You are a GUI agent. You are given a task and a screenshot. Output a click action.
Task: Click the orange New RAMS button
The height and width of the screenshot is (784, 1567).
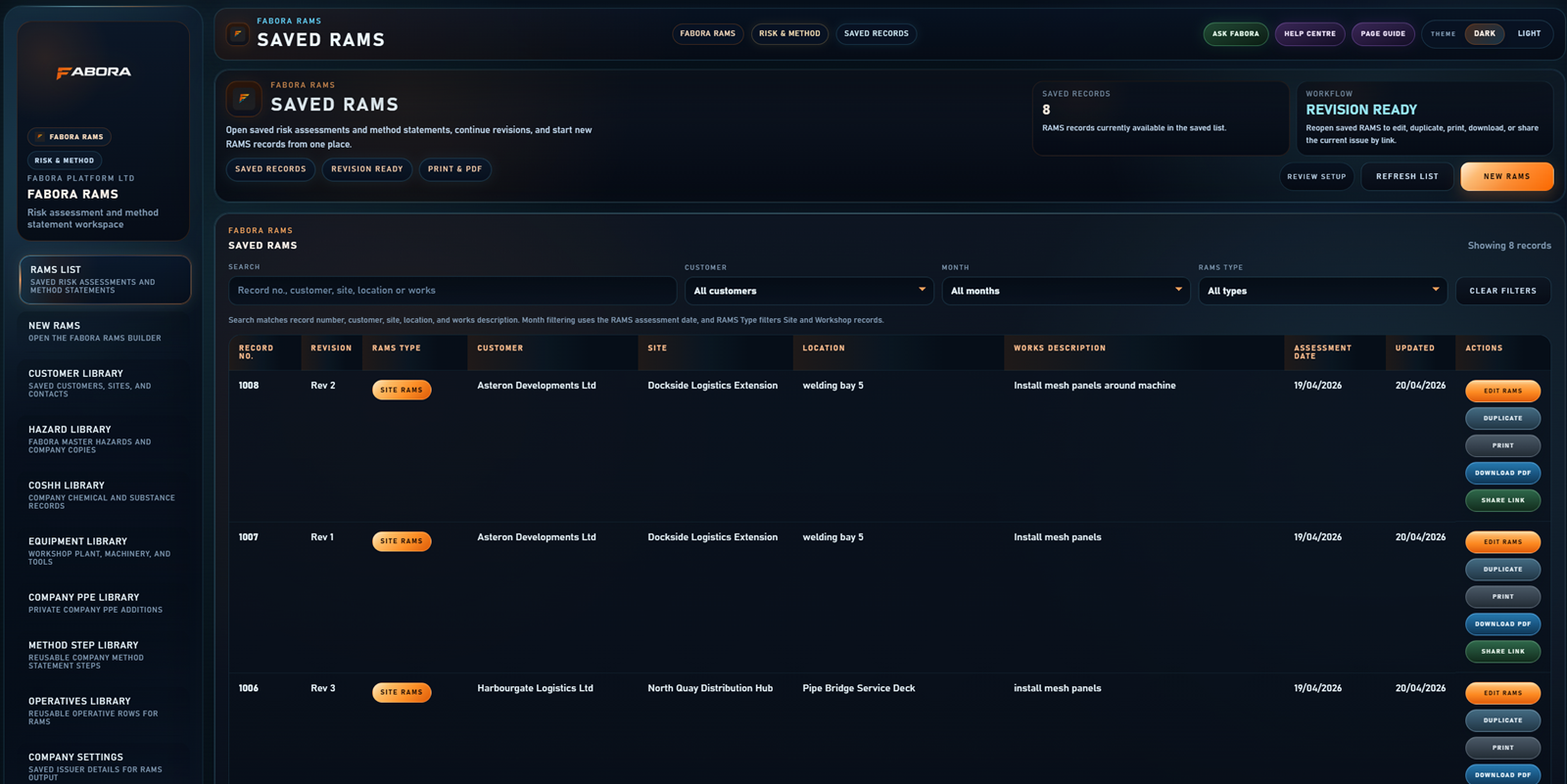tap(1506, 176)
